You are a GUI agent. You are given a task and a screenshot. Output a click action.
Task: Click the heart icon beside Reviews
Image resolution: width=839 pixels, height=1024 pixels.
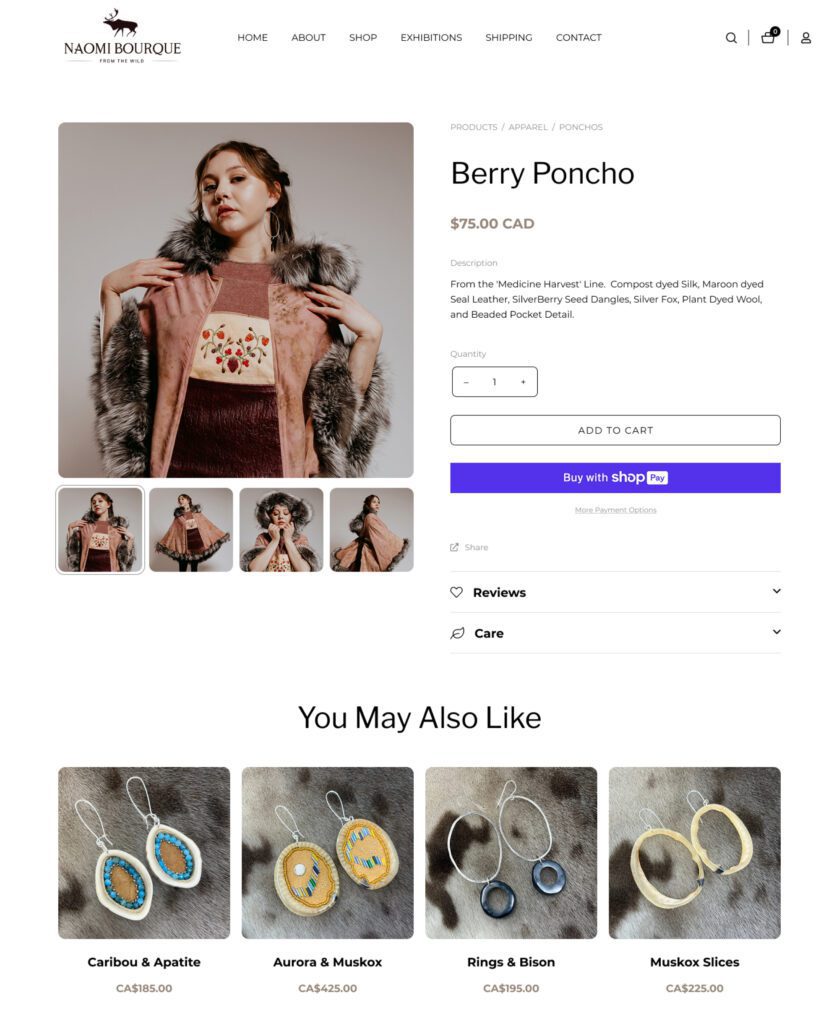456,592
